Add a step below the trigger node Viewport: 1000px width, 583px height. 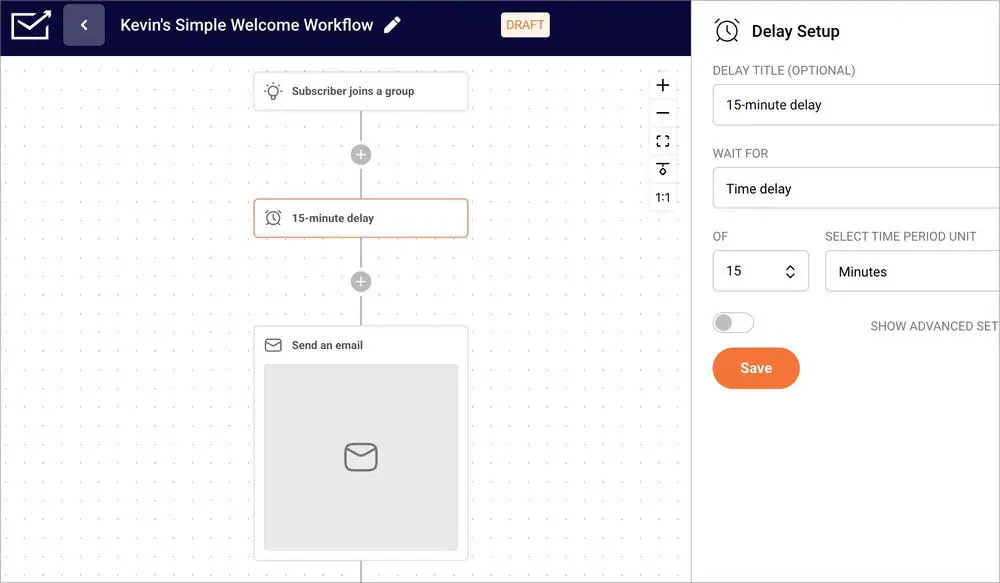click(361, 154)
